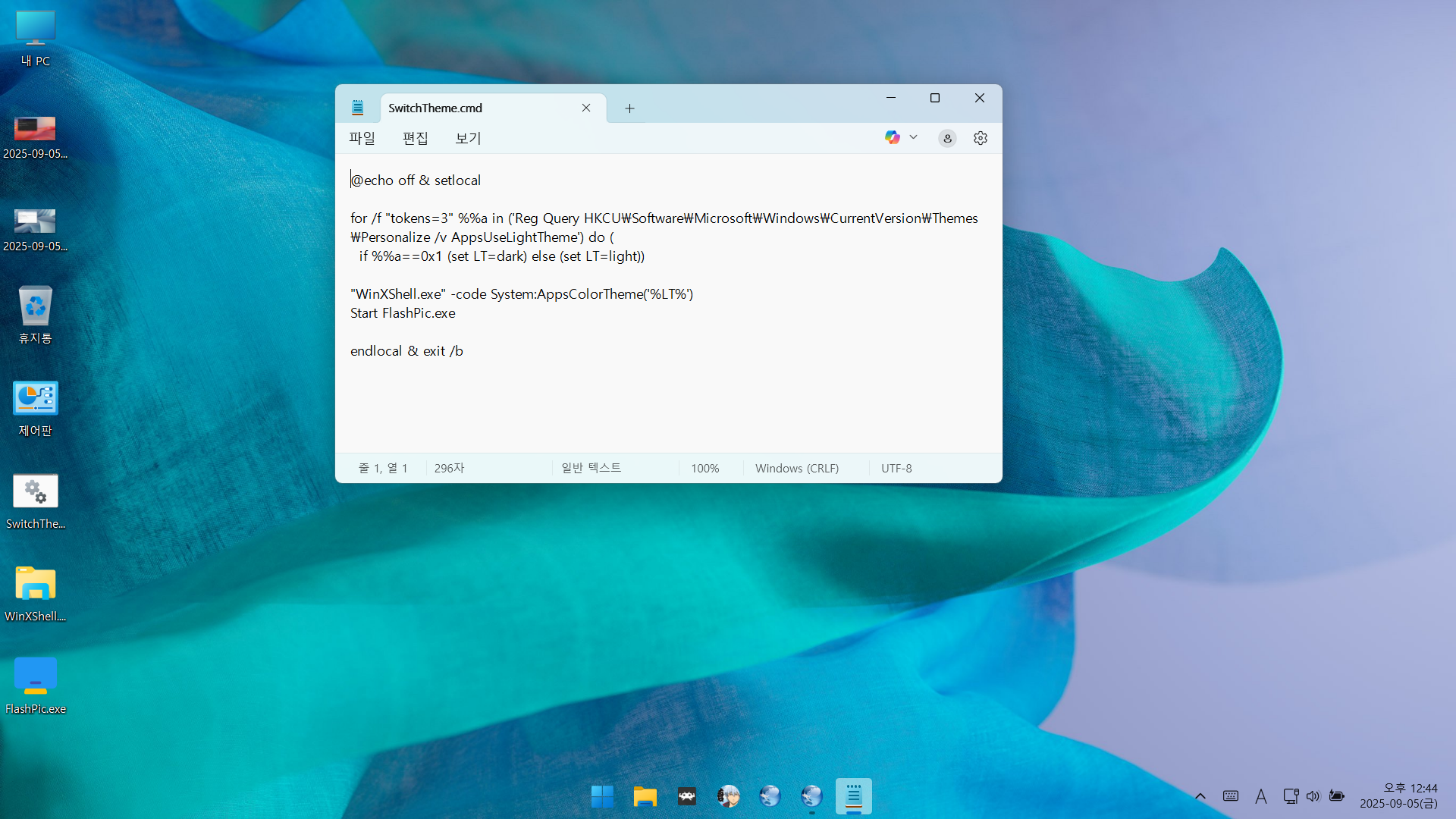Toggle the input language A indicator
Image resolution: width=1456 pixels, height=819 pixels.
(1260, 796)
